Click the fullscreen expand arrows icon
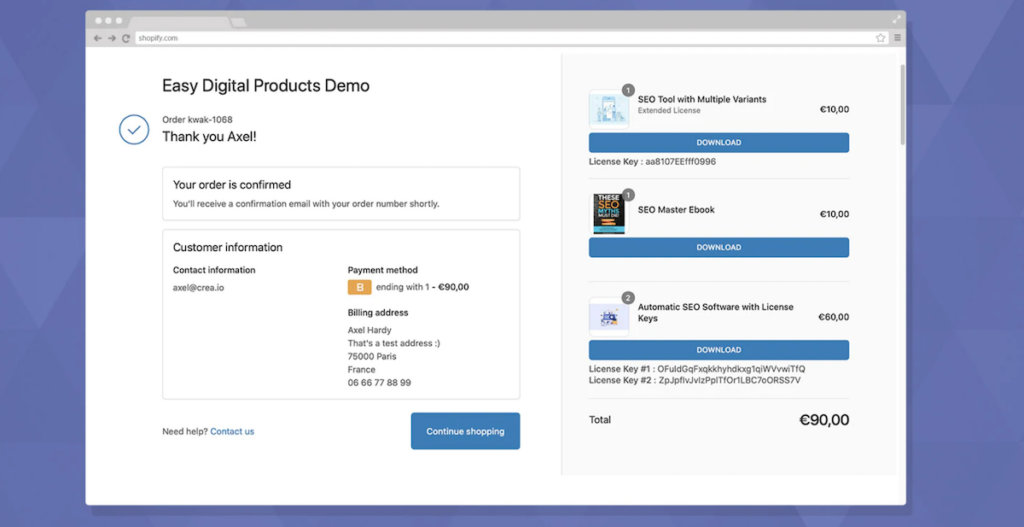Screen dimensions: 1024x527 coord(897,20)
